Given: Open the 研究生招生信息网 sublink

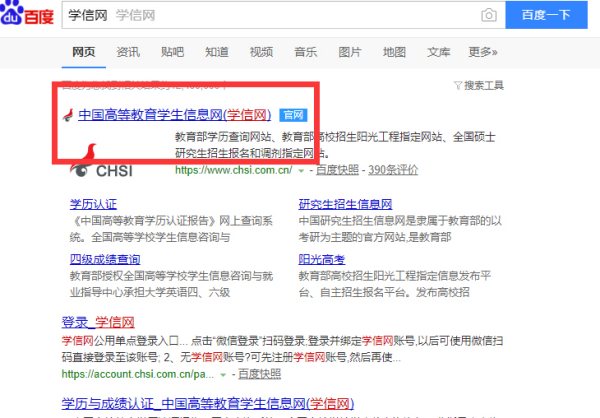Looking at the screenshot, I should click(x=345, y=204).
